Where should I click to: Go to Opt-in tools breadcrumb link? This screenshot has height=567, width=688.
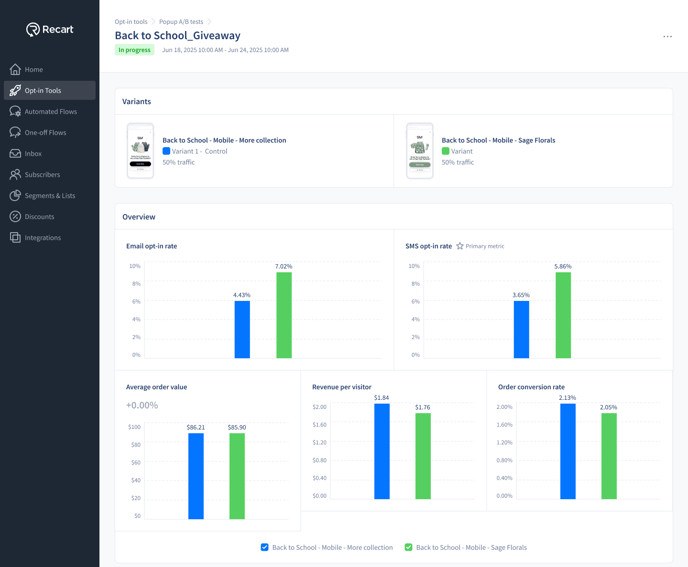[x=131, y=22]
